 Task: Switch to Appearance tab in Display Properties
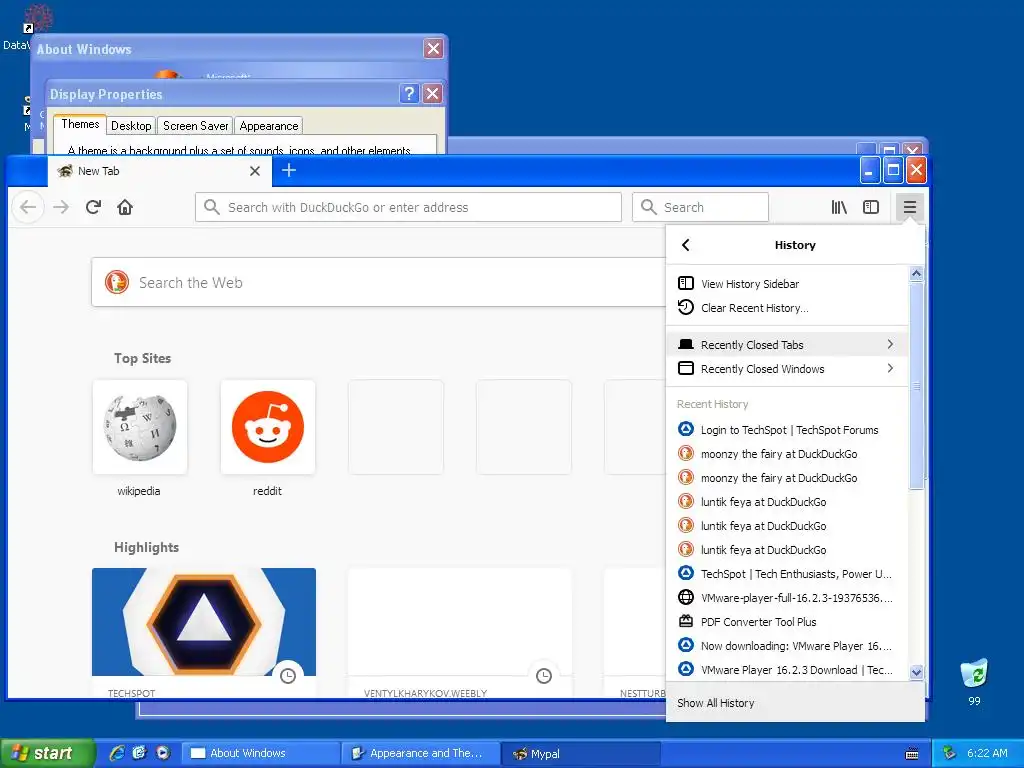tap(268, 126)
